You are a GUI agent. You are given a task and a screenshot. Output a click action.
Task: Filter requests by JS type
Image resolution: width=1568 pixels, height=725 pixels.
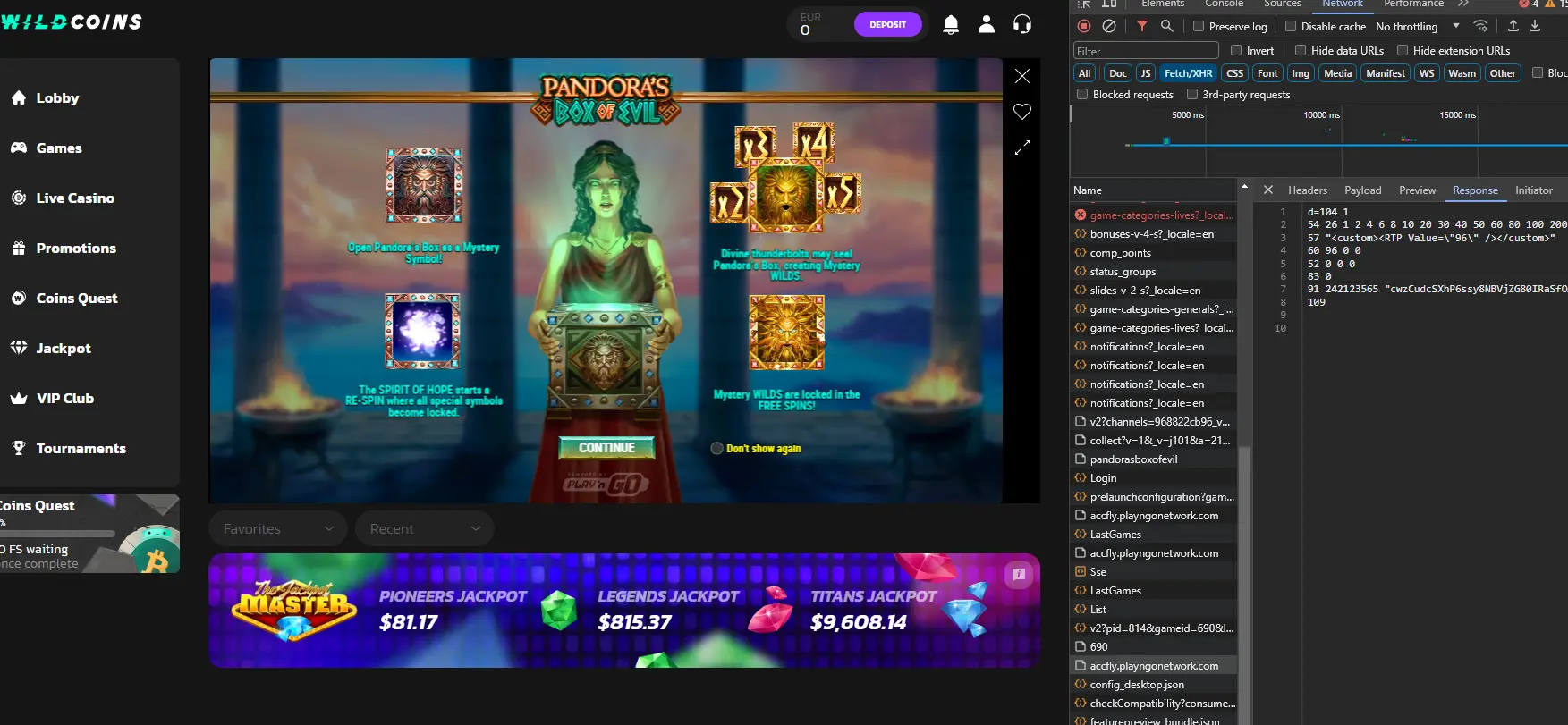click(1146, 73)
